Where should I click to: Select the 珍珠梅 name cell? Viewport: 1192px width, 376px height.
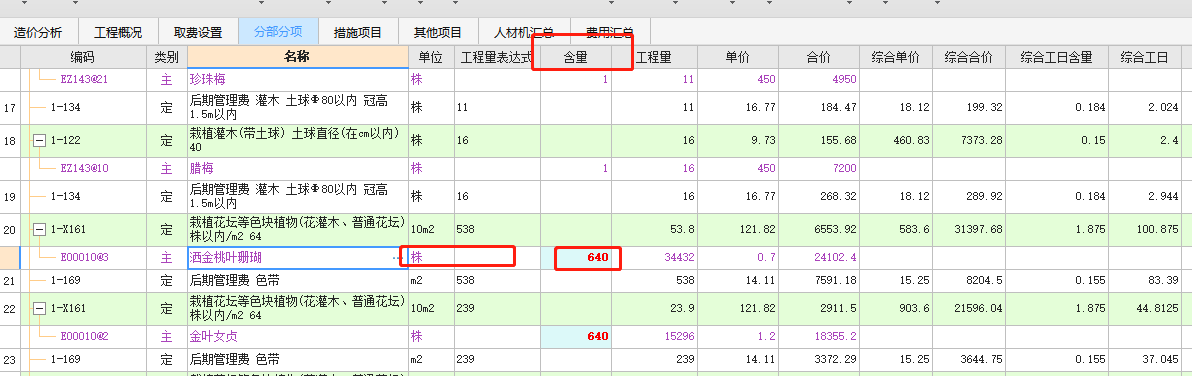tap(297, 80)
